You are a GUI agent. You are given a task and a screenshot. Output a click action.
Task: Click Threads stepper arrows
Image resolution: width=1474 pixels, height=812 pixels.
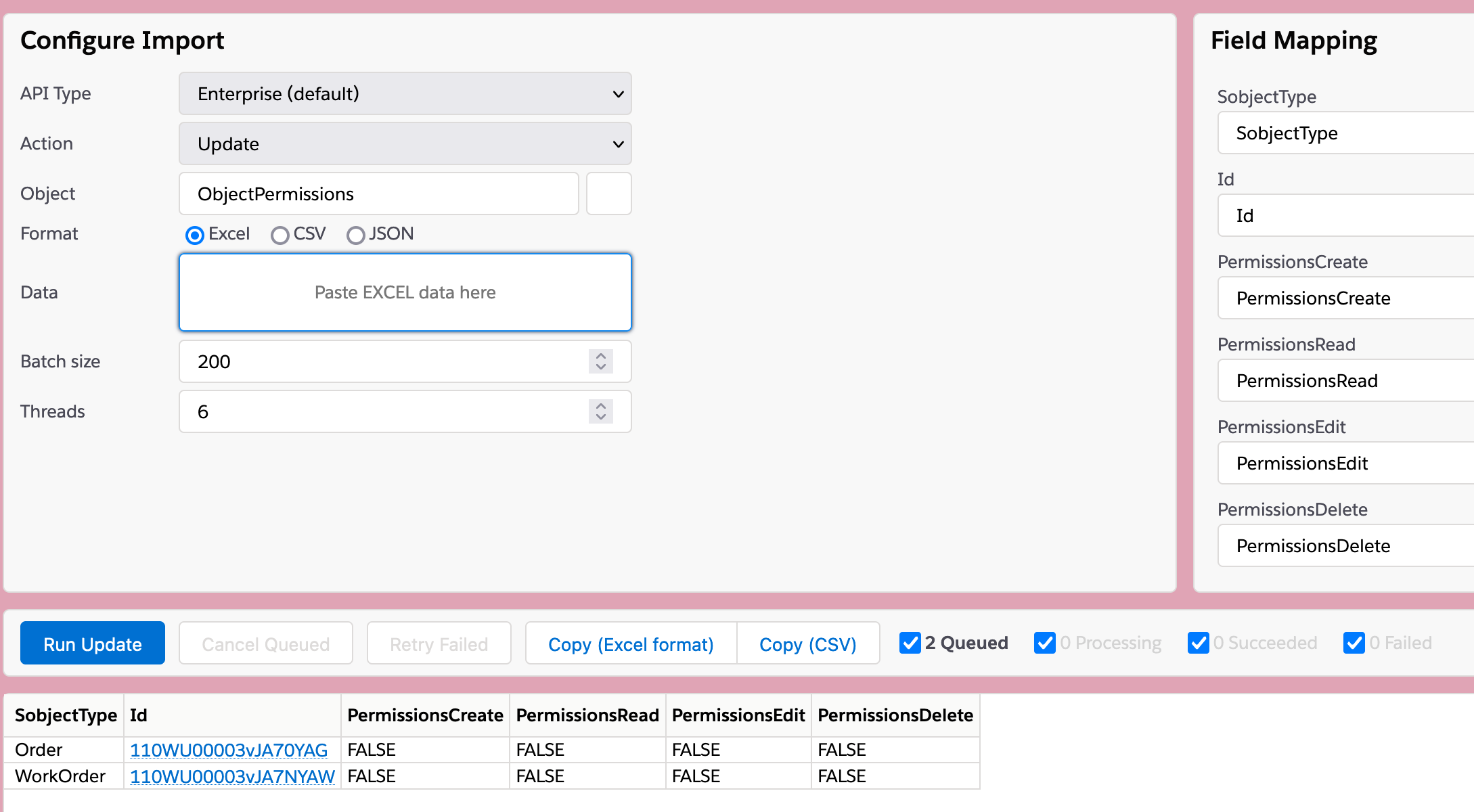pyautogui.click(x=600, y=411)
